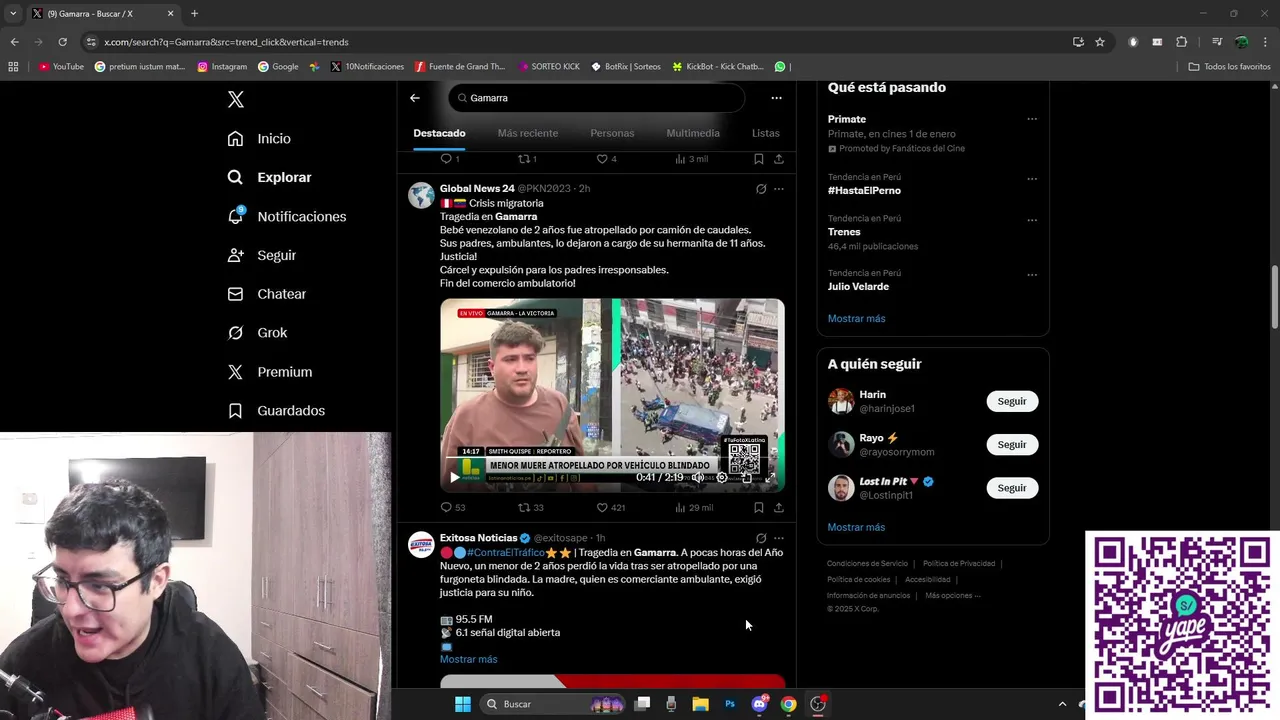Image resolution: width=1280 pixels, height=720 pixels.
Task: Open options for #HastaElPerno trend
Action: 1032,180
